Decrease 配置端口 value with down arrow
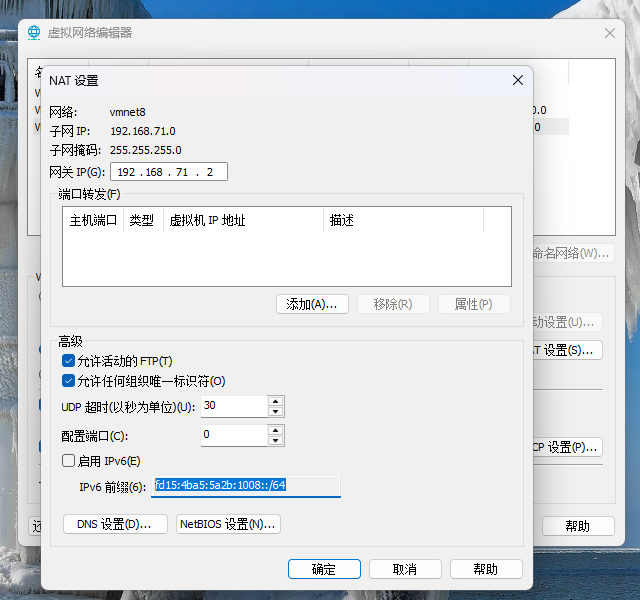The height and width of the screenshot is (600, 640). 276,440
